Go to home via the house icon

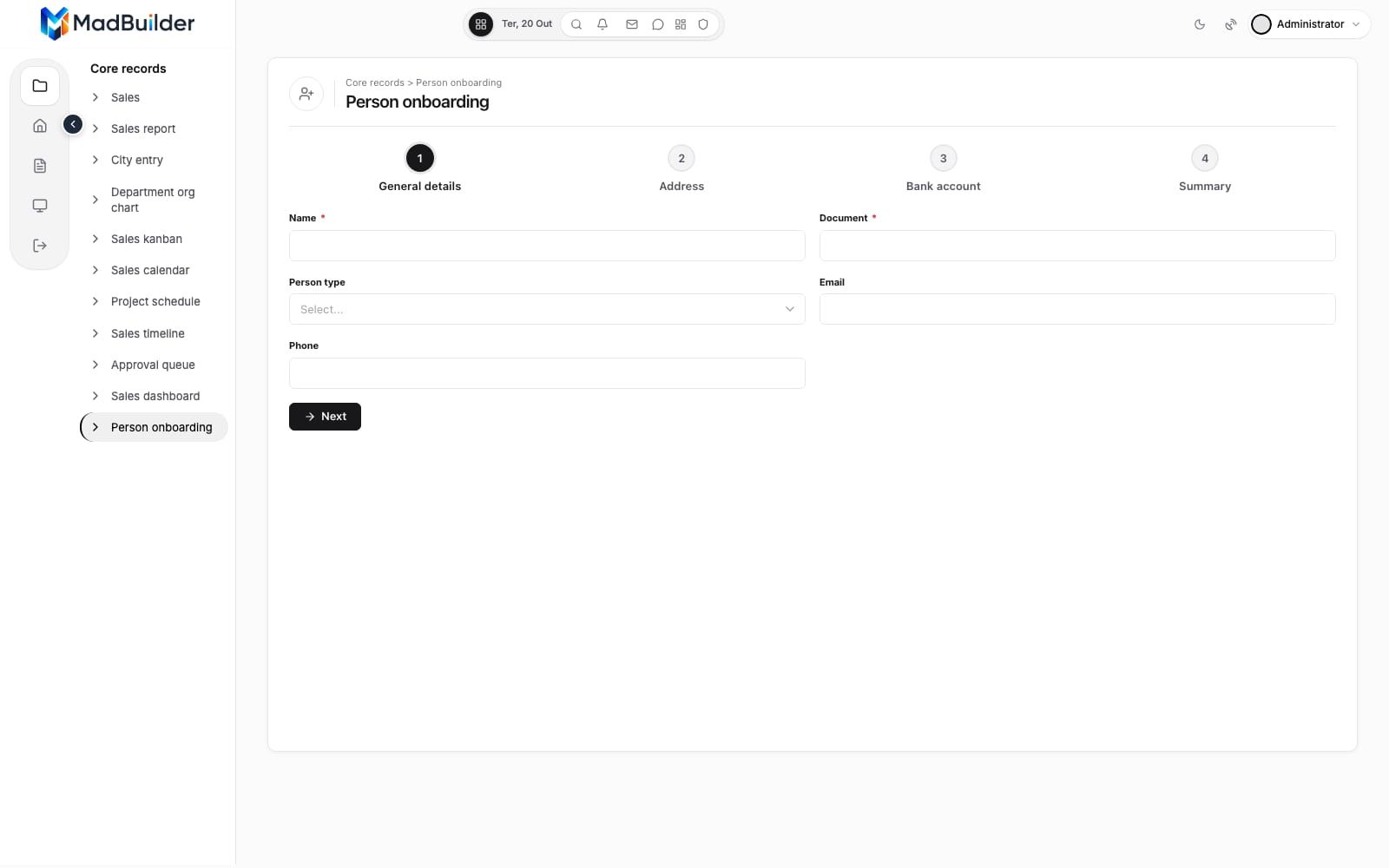[x=40, y=126]
